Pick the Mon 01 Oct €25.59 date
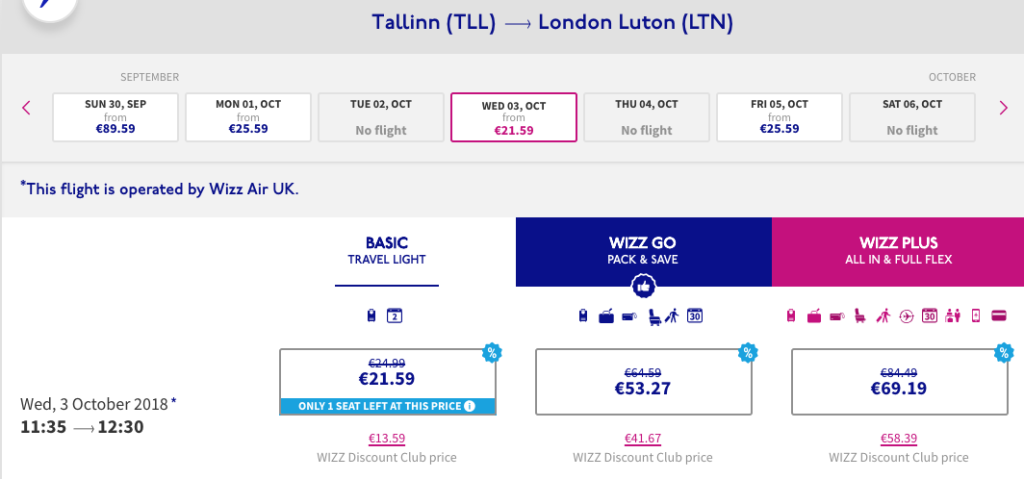 pyautogui.click(x=248, y=117)
